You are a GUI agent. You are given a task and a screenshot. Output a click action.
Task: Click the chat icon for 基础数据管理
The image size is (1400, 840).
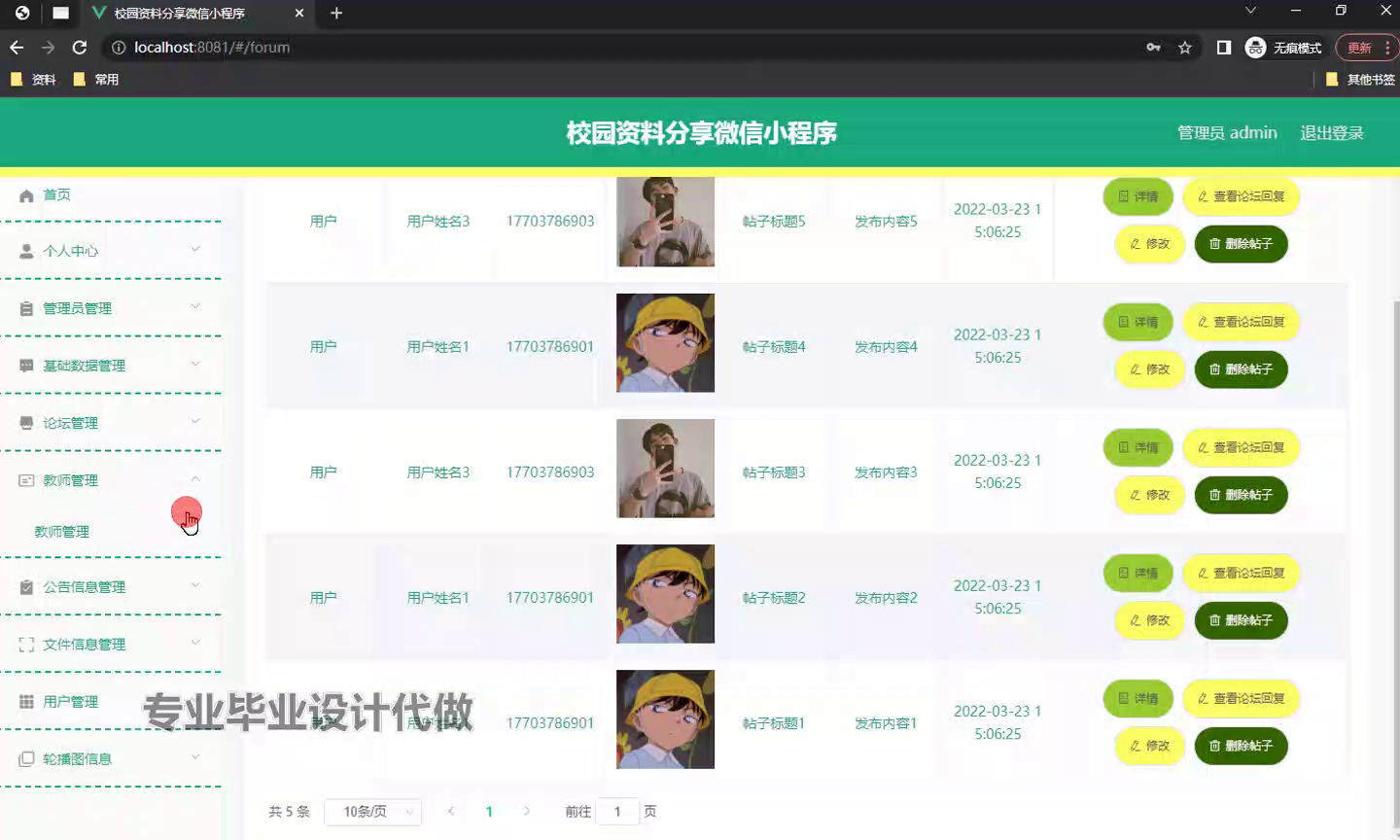point(26,366)
